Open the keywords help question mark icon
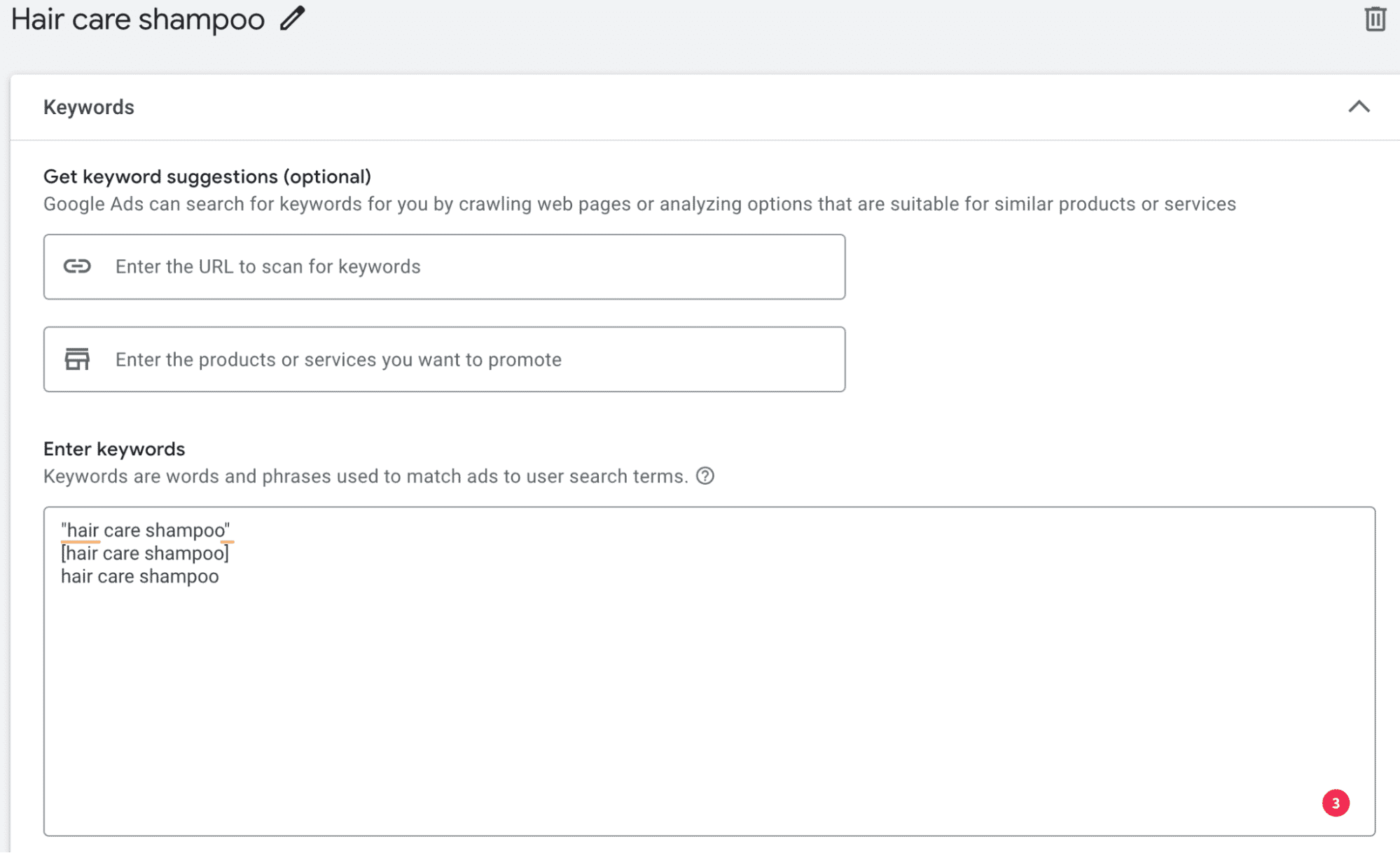 (x=707, y=476)
